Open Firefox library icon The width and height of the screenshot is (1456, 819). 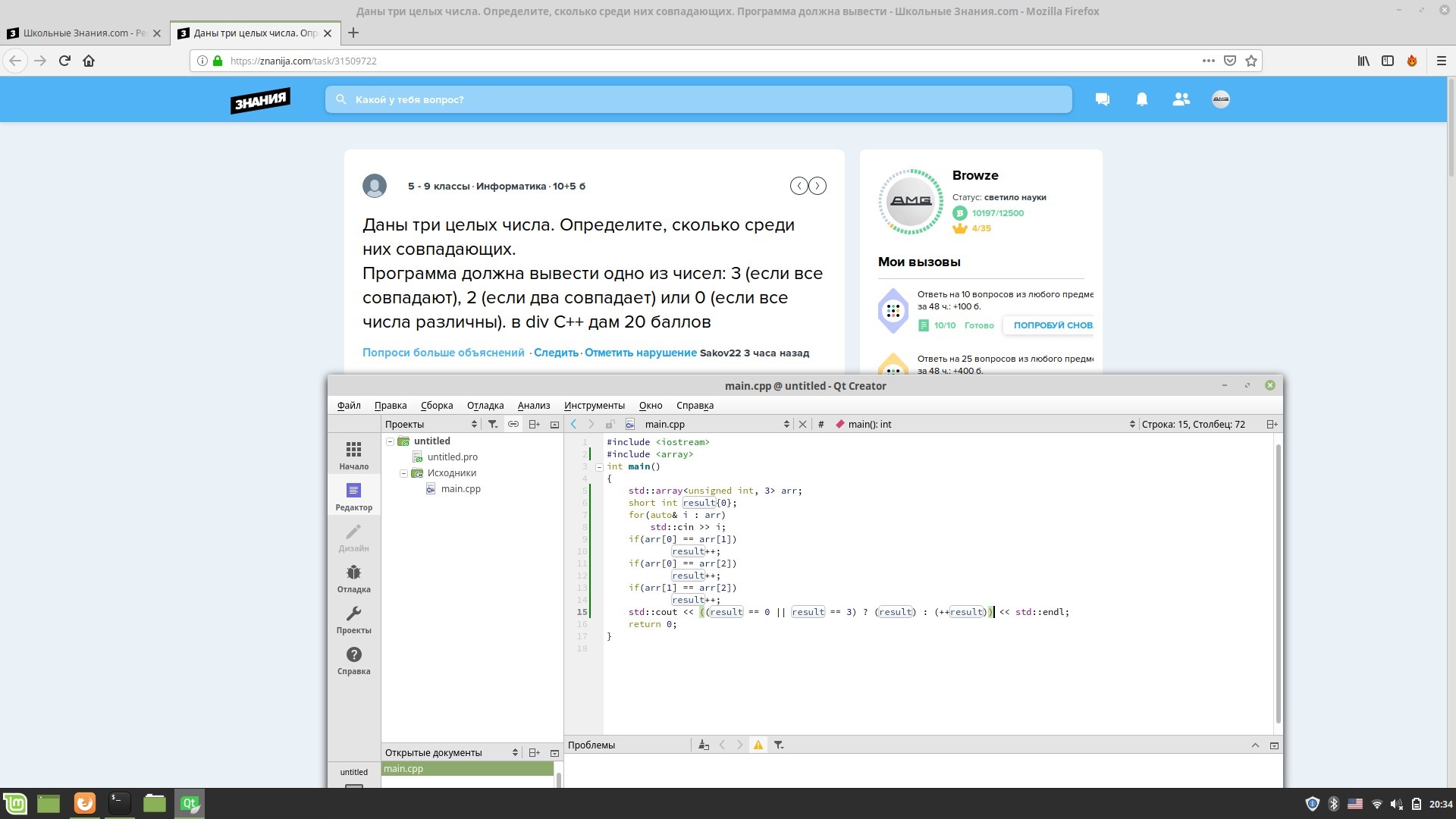[1363, 61]
